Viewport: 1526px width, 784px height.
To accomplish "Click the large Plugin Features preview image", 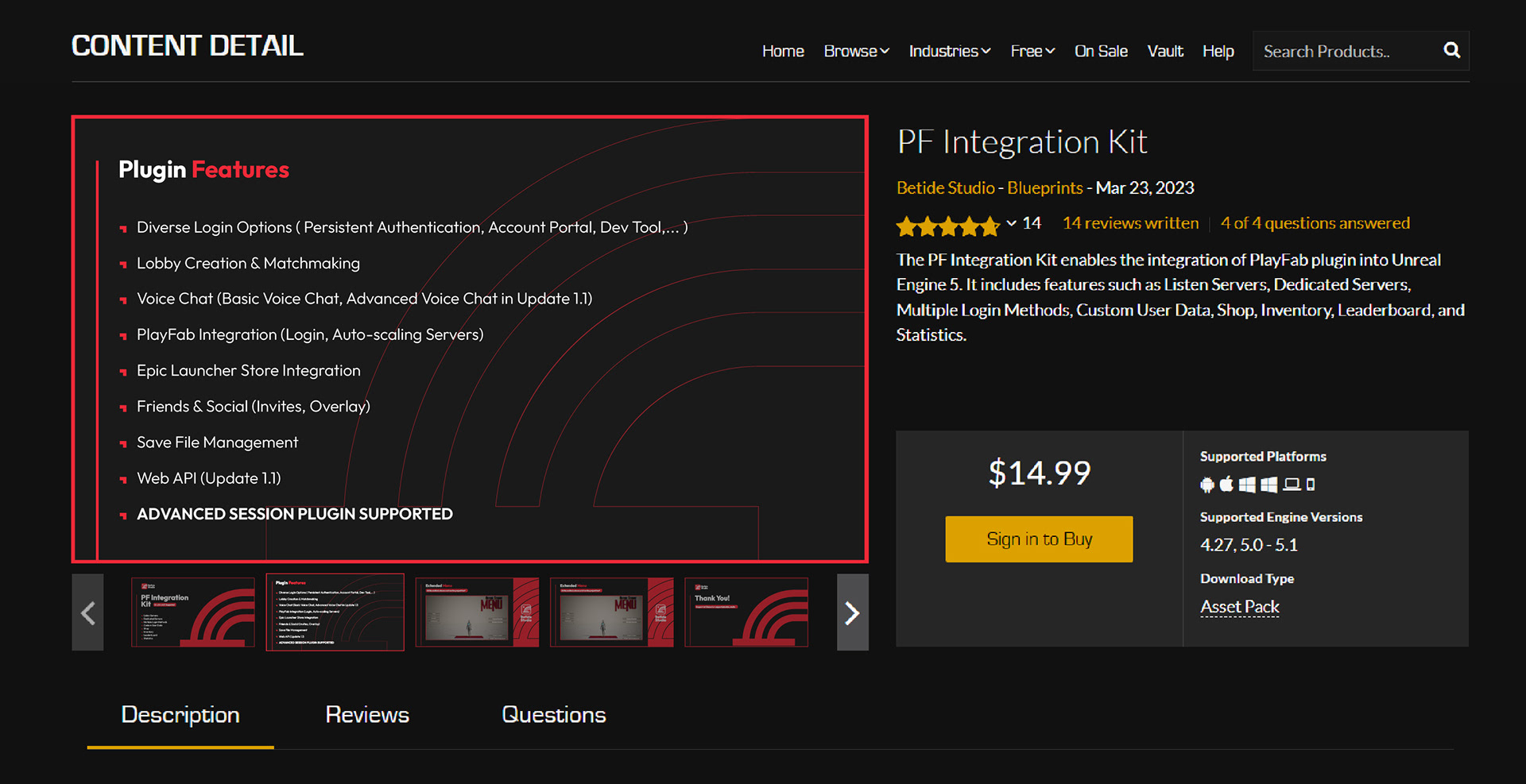I will click(470, 339).
